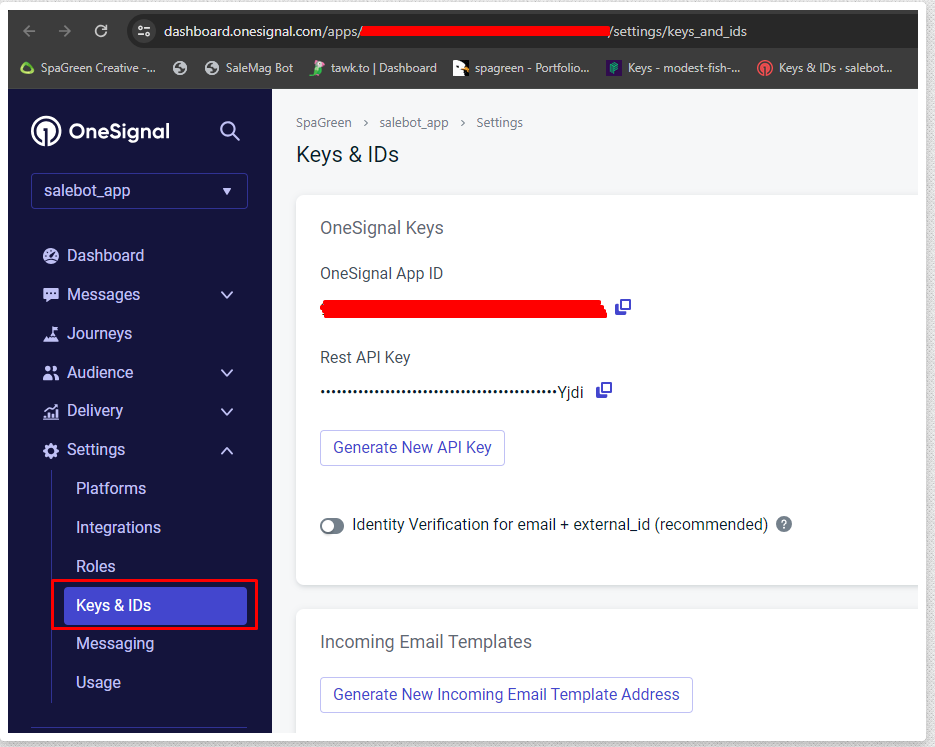Open the salebot_app app selector dropdown
Viewport: 935px width, 747px height.
tap(139, 191)
